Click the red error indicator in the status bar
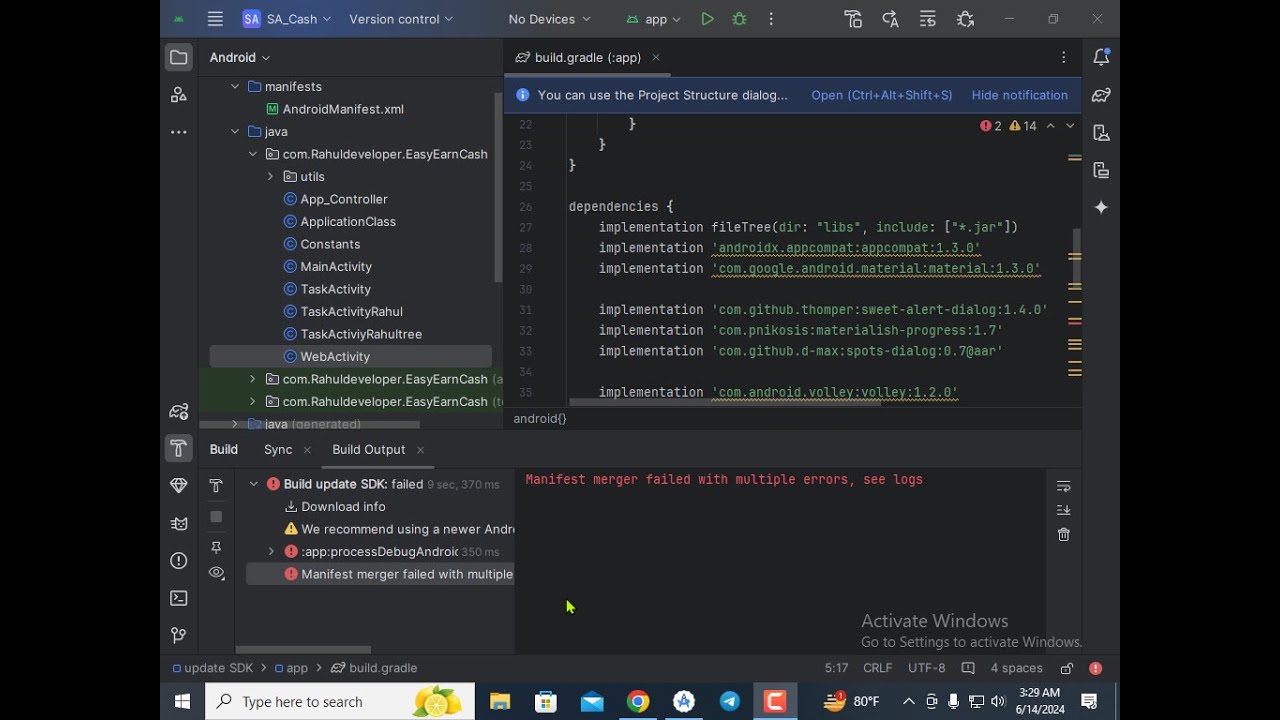Viewport: 1280px width, 720px height. tap(1095, 668)
